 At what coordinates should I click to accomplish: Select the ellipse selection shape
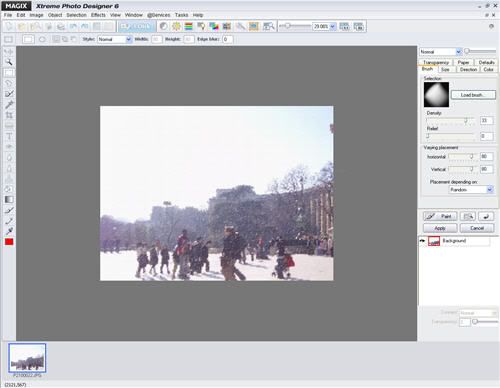pyautogui.click(x=42, y=39)
